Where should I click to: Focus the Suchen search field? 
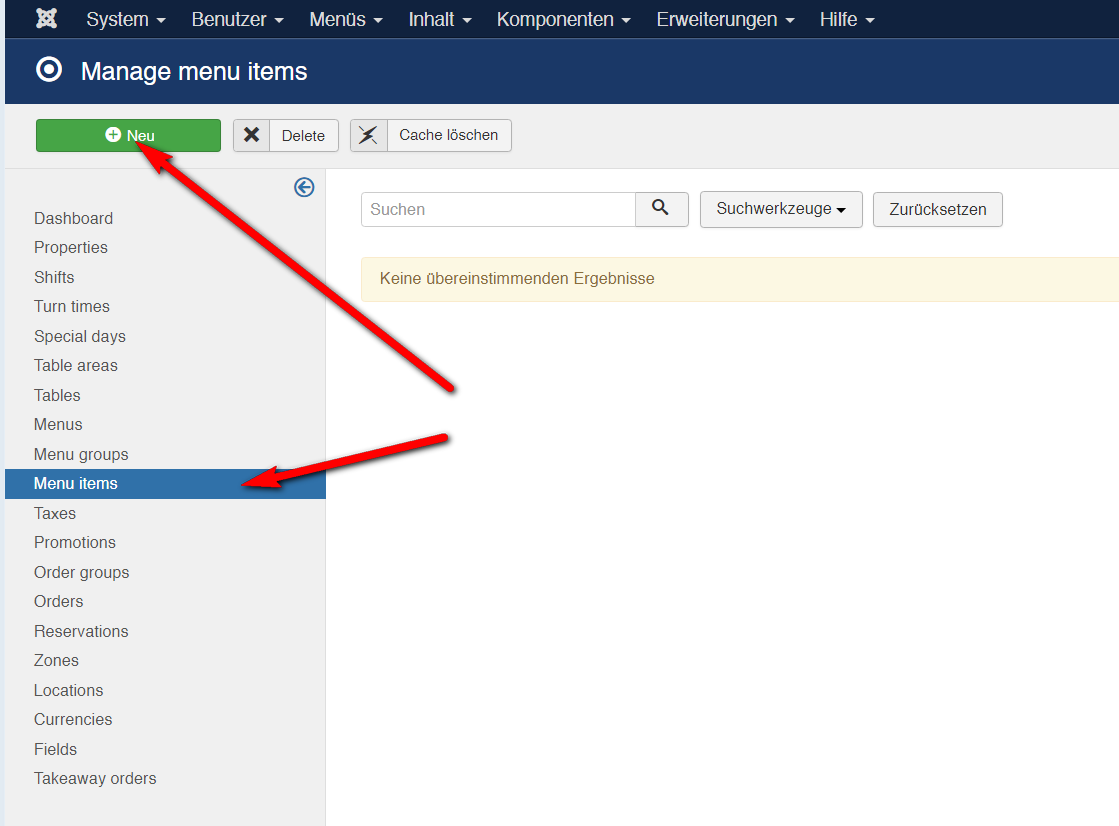(498, 209)
